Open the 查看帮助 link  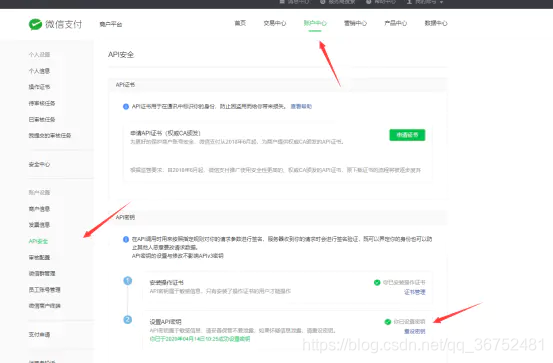coord(301,106)
